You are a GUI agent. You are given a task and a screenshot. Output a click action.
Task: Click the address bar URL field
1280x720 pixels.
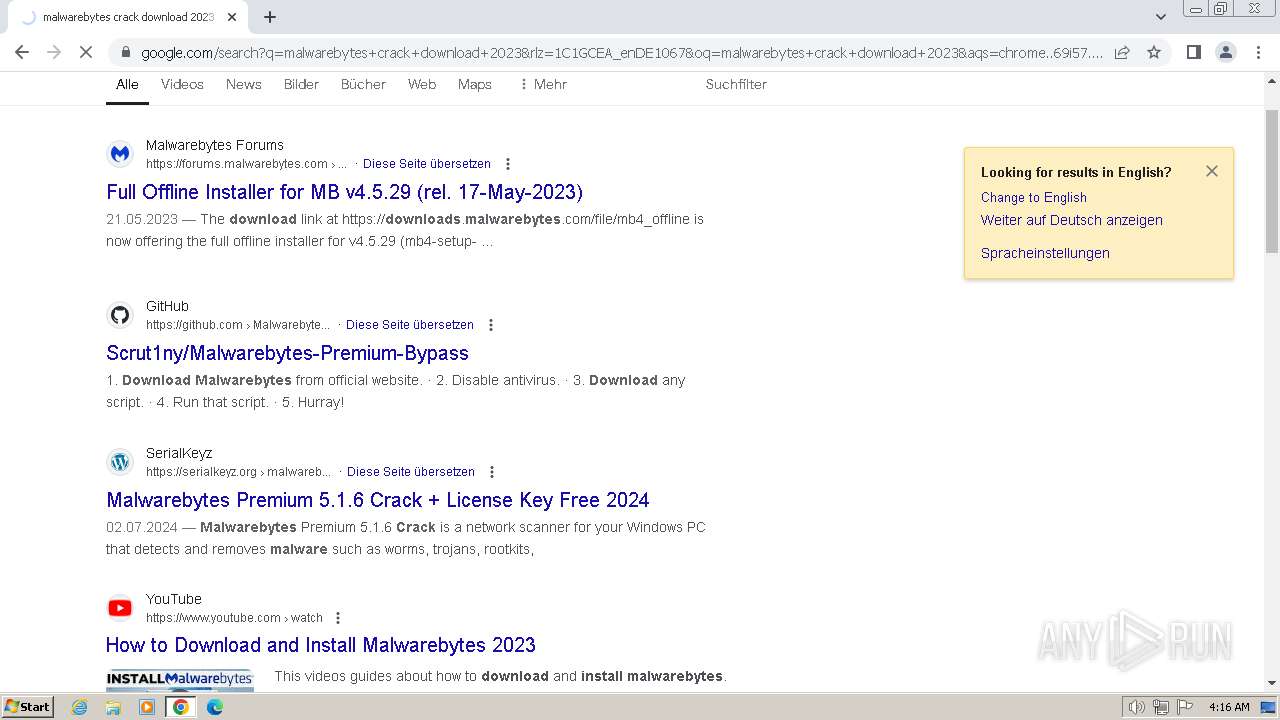tap(620, 52)
